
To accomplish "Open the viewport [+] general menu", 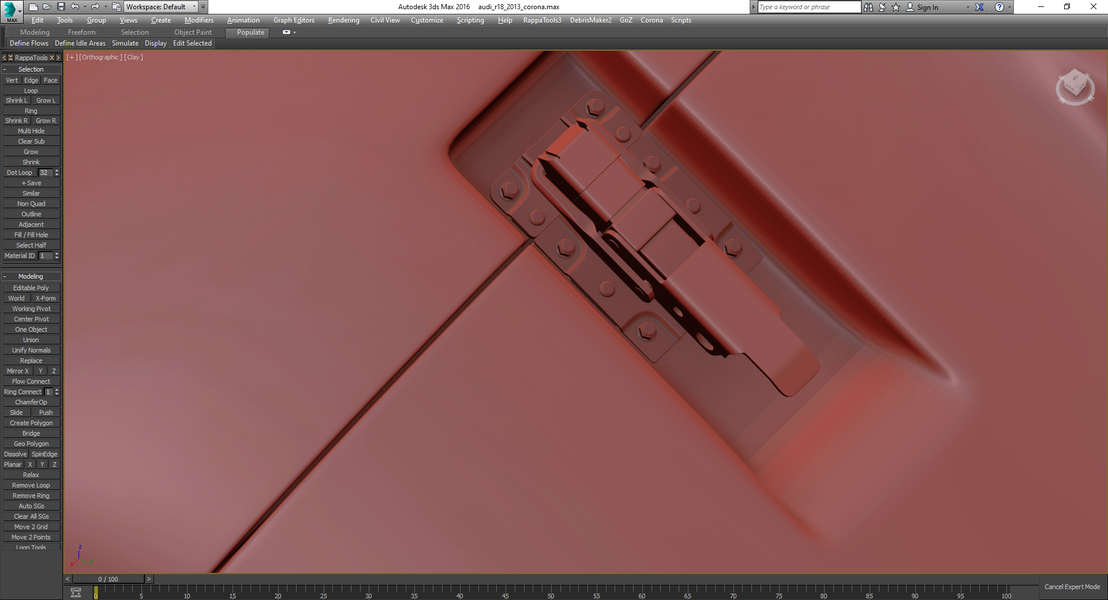I will (72, 57).
